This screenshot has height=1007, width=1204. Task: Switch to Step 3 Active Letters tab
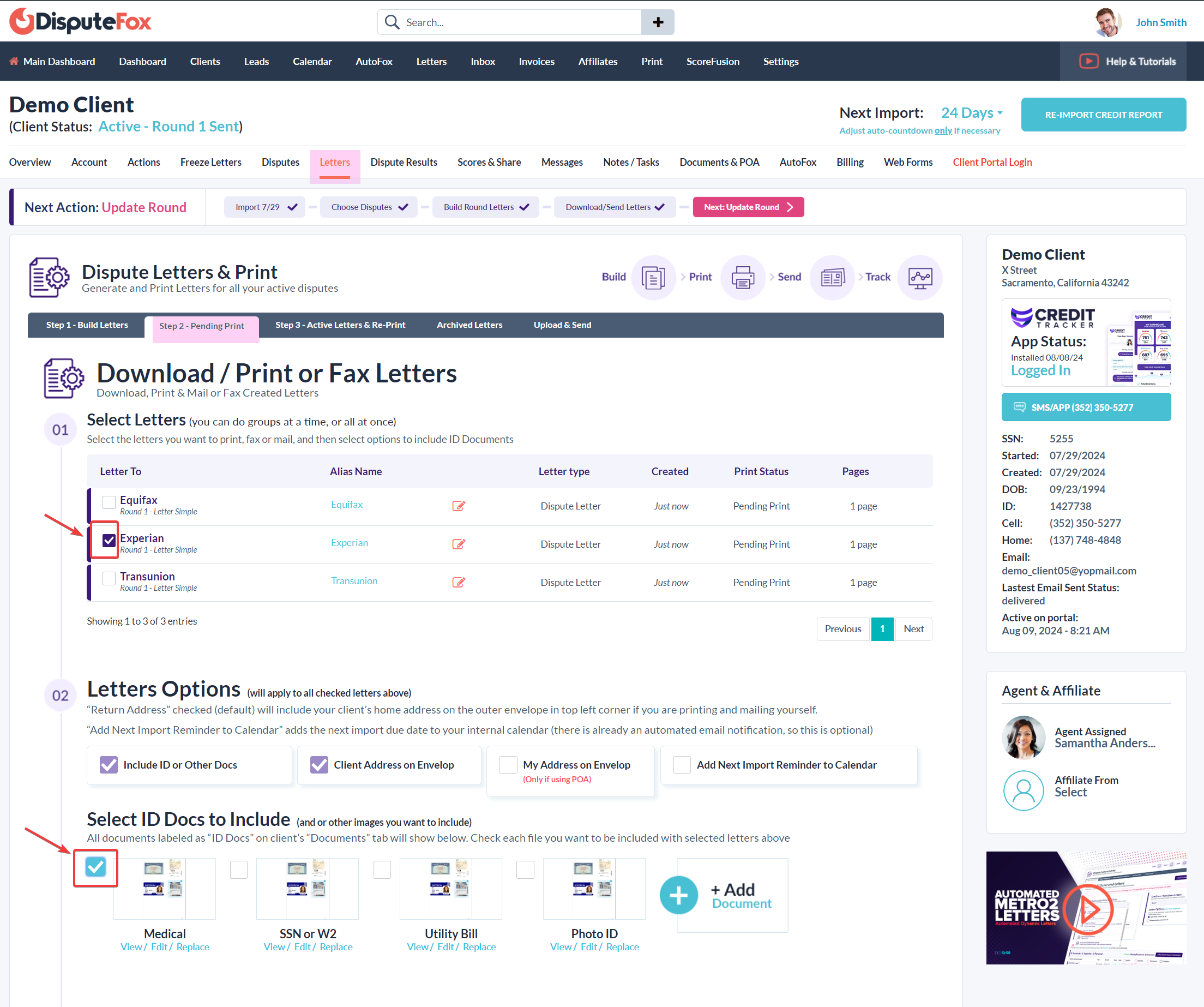pyautogui.click(x=340, y=325)
